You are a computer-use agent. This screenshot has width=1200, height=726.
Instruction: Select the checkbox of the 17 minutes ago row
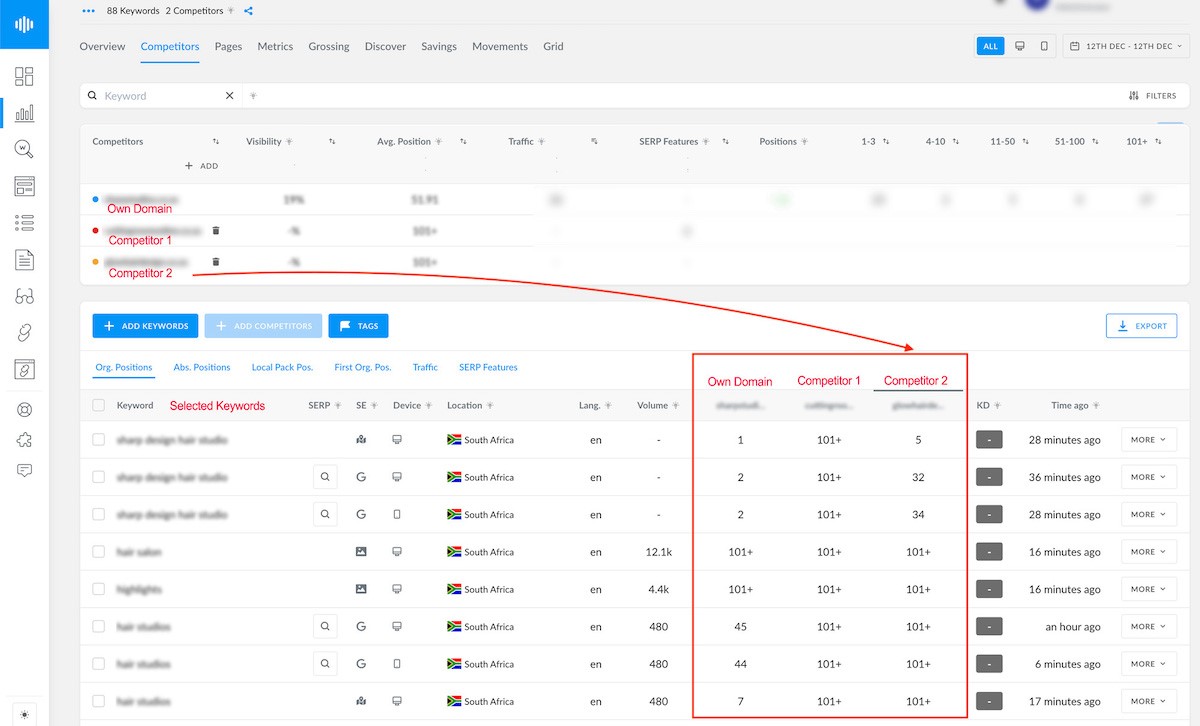pos(98,701)
